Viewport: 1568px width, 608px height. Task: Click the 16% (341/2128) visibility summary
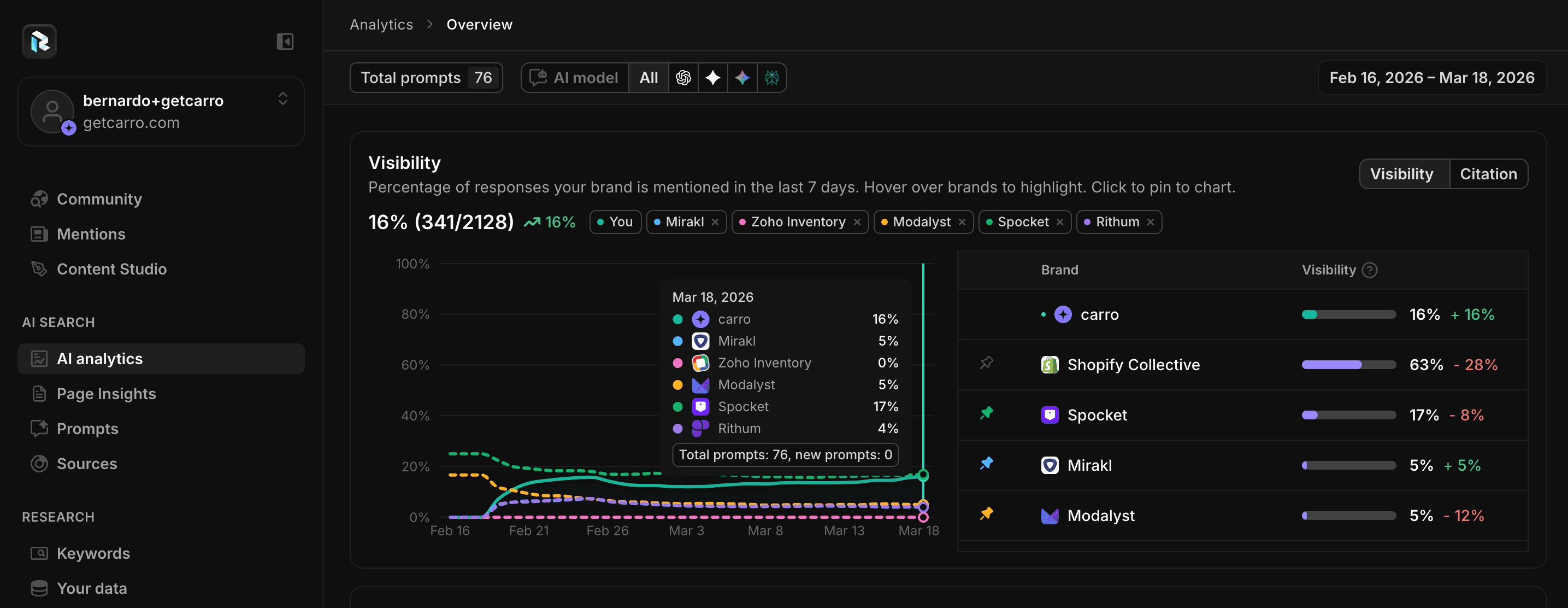[441, 222]
